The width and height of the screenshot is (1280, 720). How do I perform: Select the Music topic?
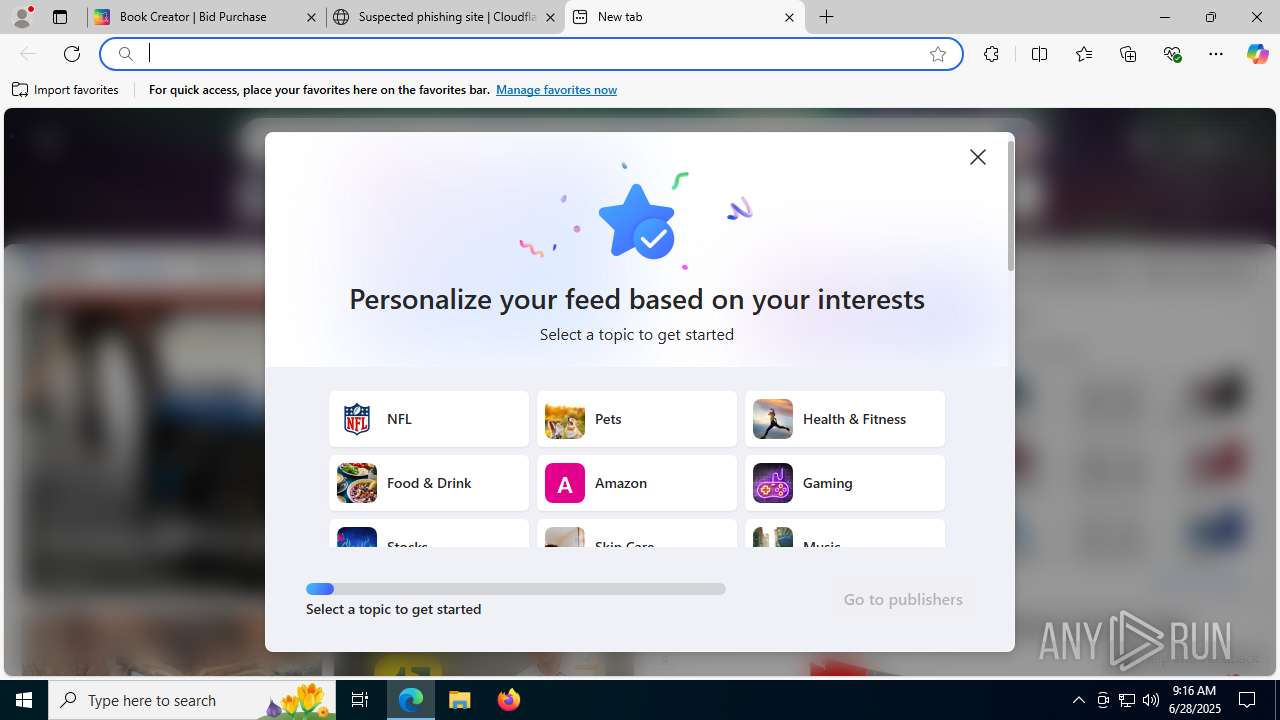845,534
